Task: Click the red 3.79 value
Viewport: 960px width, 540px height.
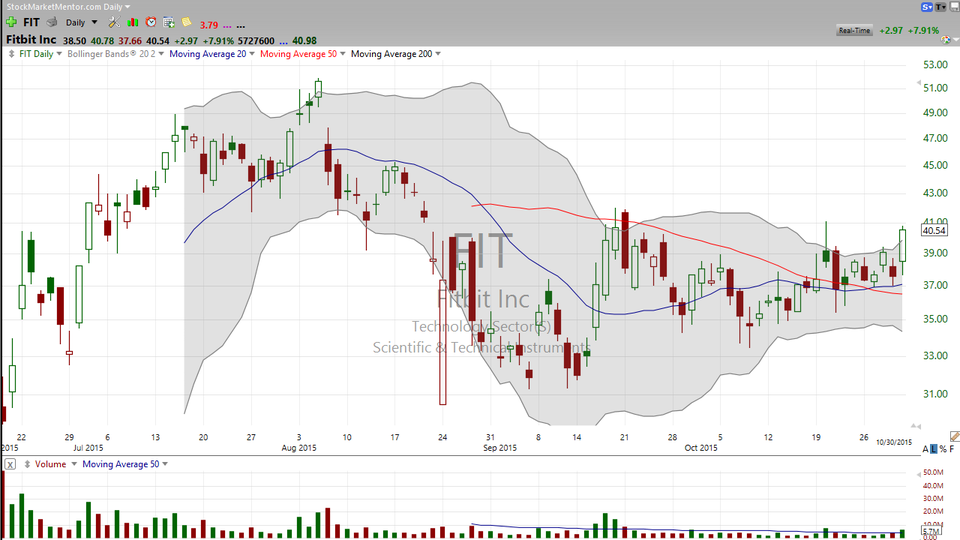Action: 209,25
